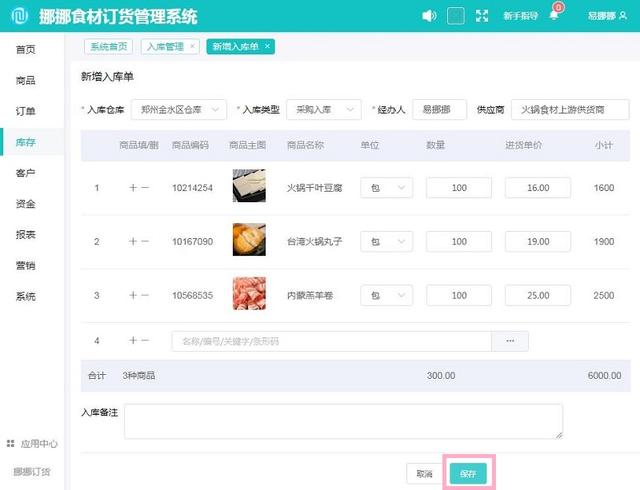Image resolution: width=640 pixels, height=490 pixels.
Task: Click the 取消 cancel button
Action: (x=424, y=474)
